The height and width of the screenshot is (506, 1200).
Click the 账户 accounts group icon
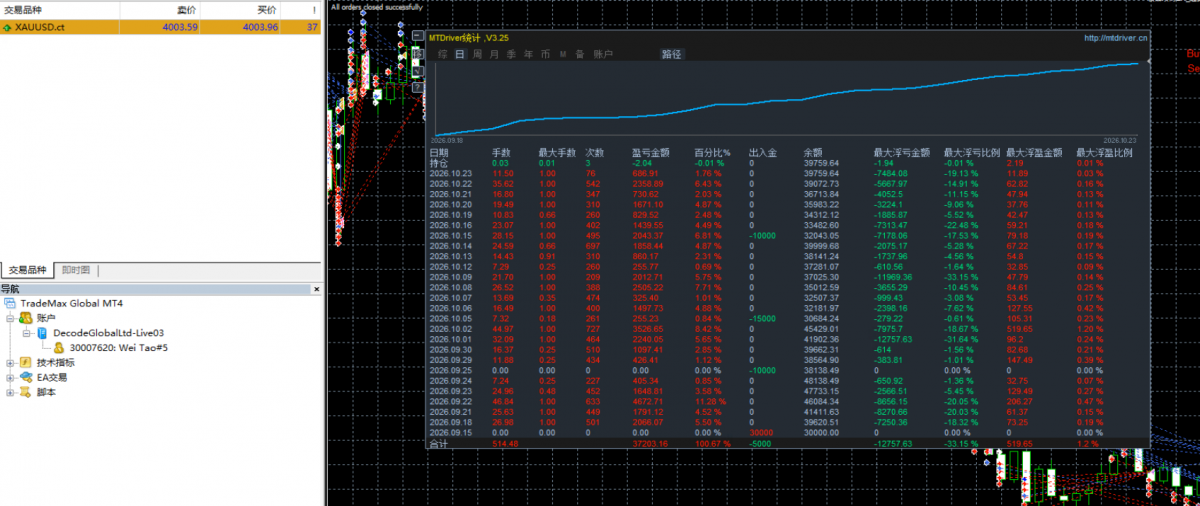pos(26,318)
